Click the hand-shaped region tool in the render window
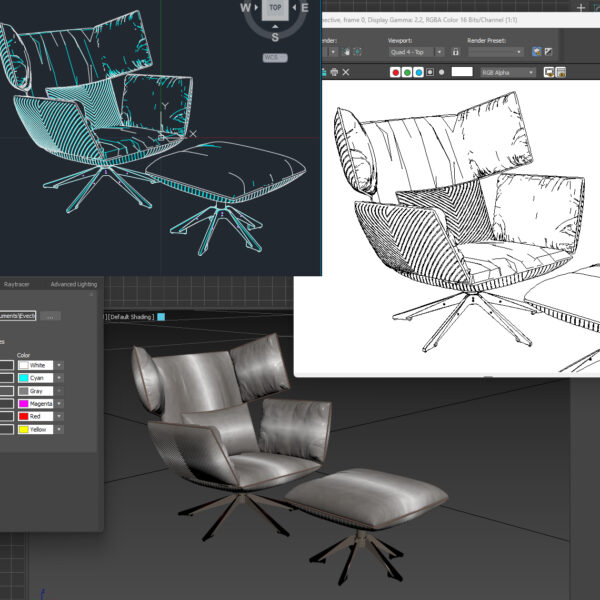Image resolution: width=600 pixels, height=600 pixels. 346,52
